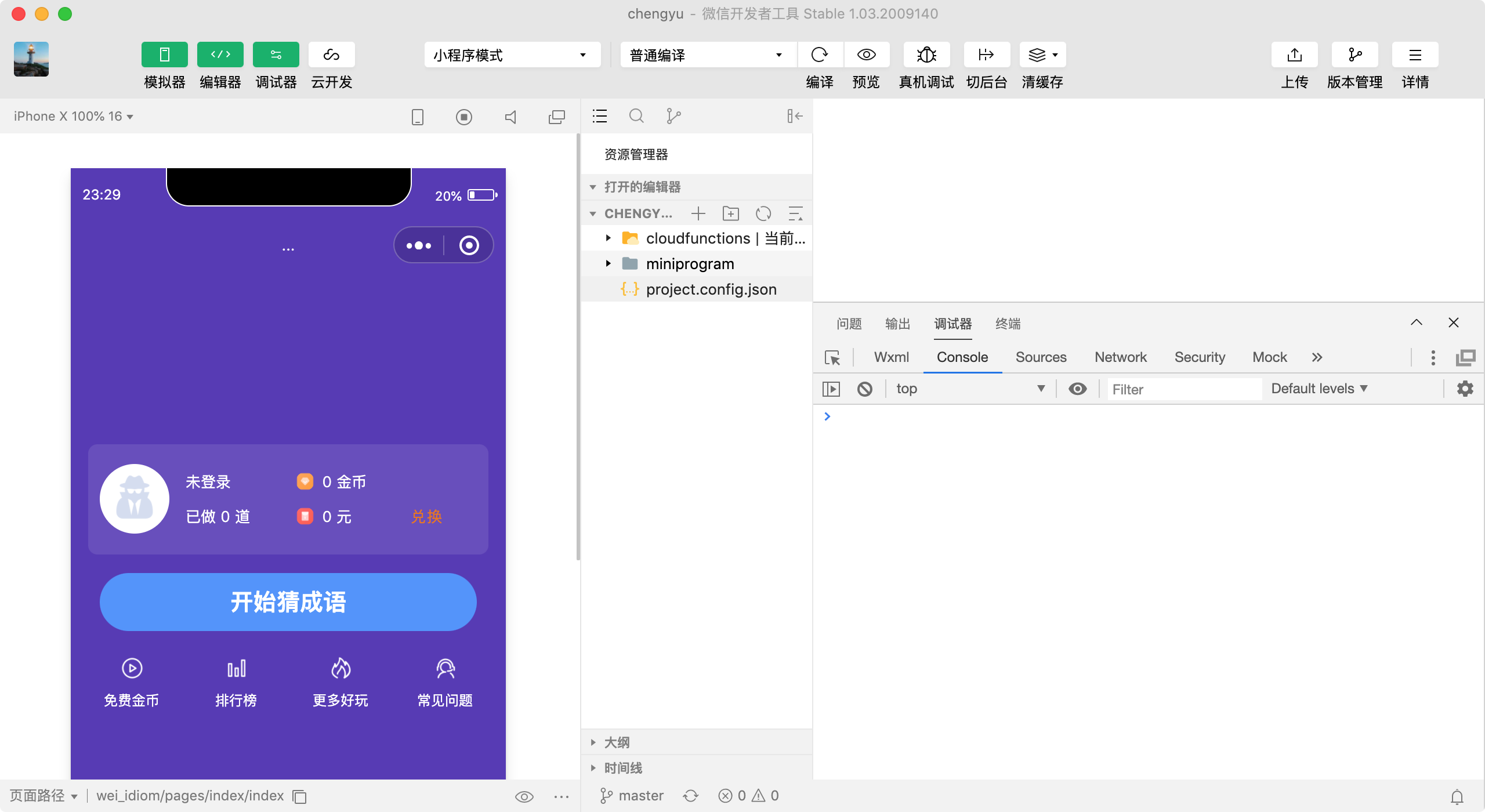Toggle the editor panel button
The image size is (1485, 812).
[x=220, y=55]
